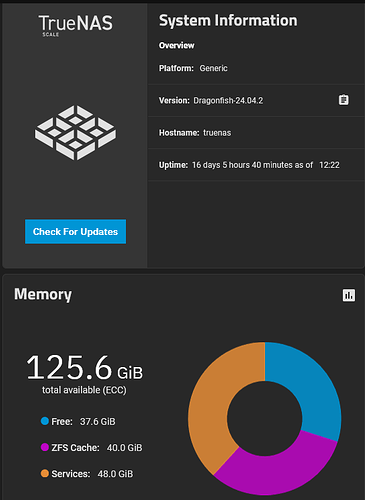The image size is (365, 500).
Task: Click Dragonfish-24.04.2 version text
Action: (228, 101)
